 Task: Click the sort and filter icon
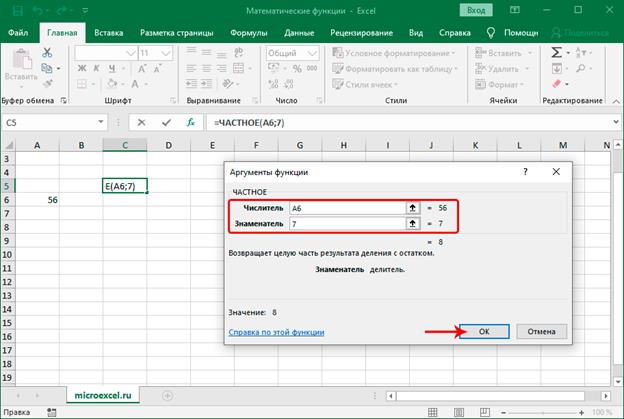581,52
